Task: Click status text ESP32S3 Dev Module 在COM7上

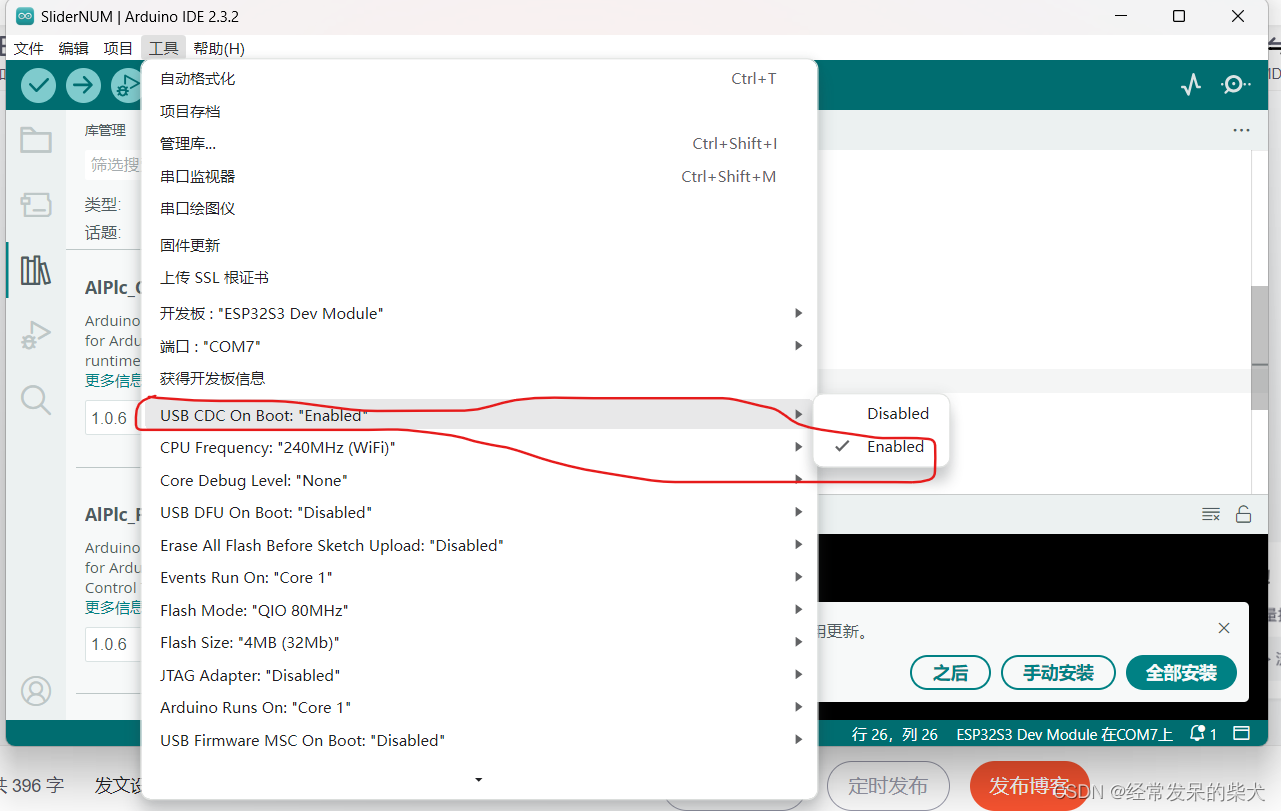Action: 1064,734
